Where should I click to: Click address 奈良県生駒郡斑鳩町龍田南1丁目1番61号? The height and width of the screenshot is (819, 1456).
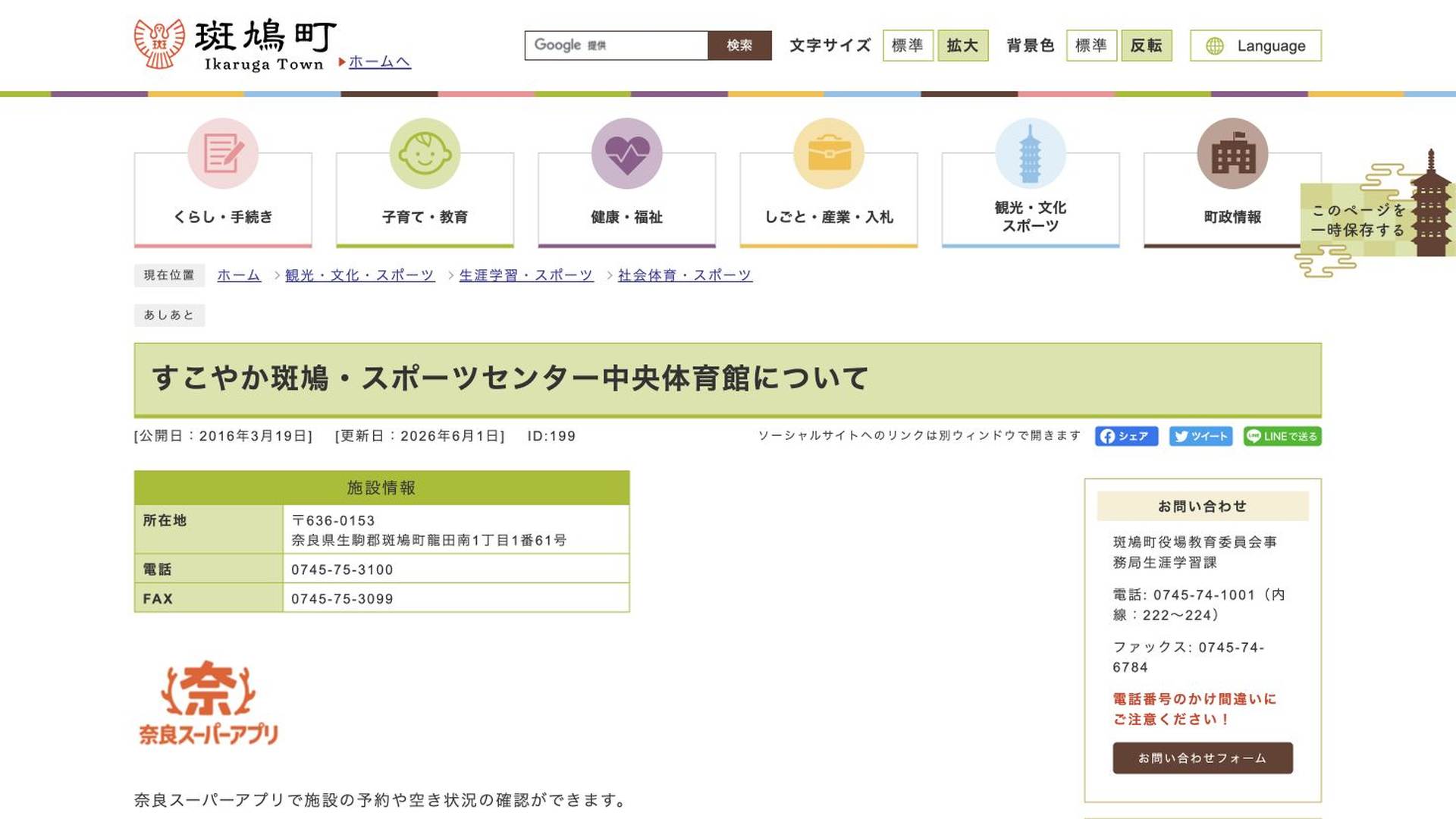pyautogui.click(x=429, y=541)
